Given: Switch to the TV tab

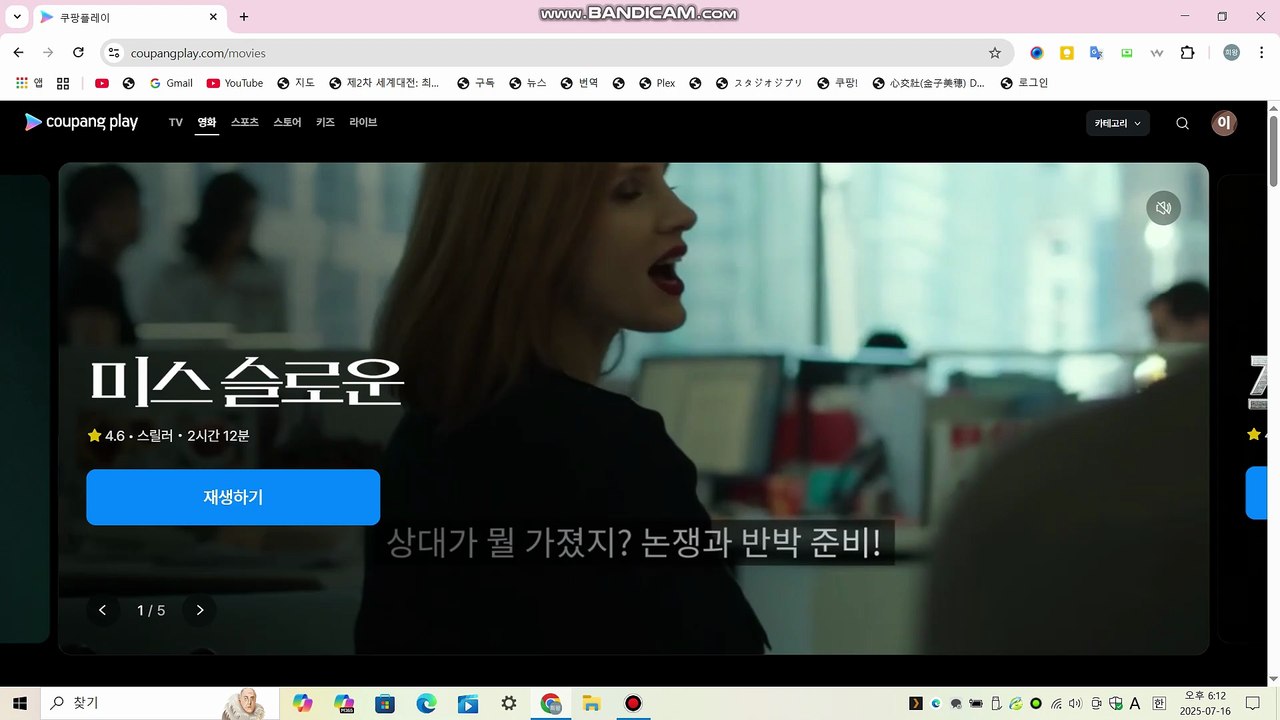Looking at the screenshot, I should click(176, 122).
